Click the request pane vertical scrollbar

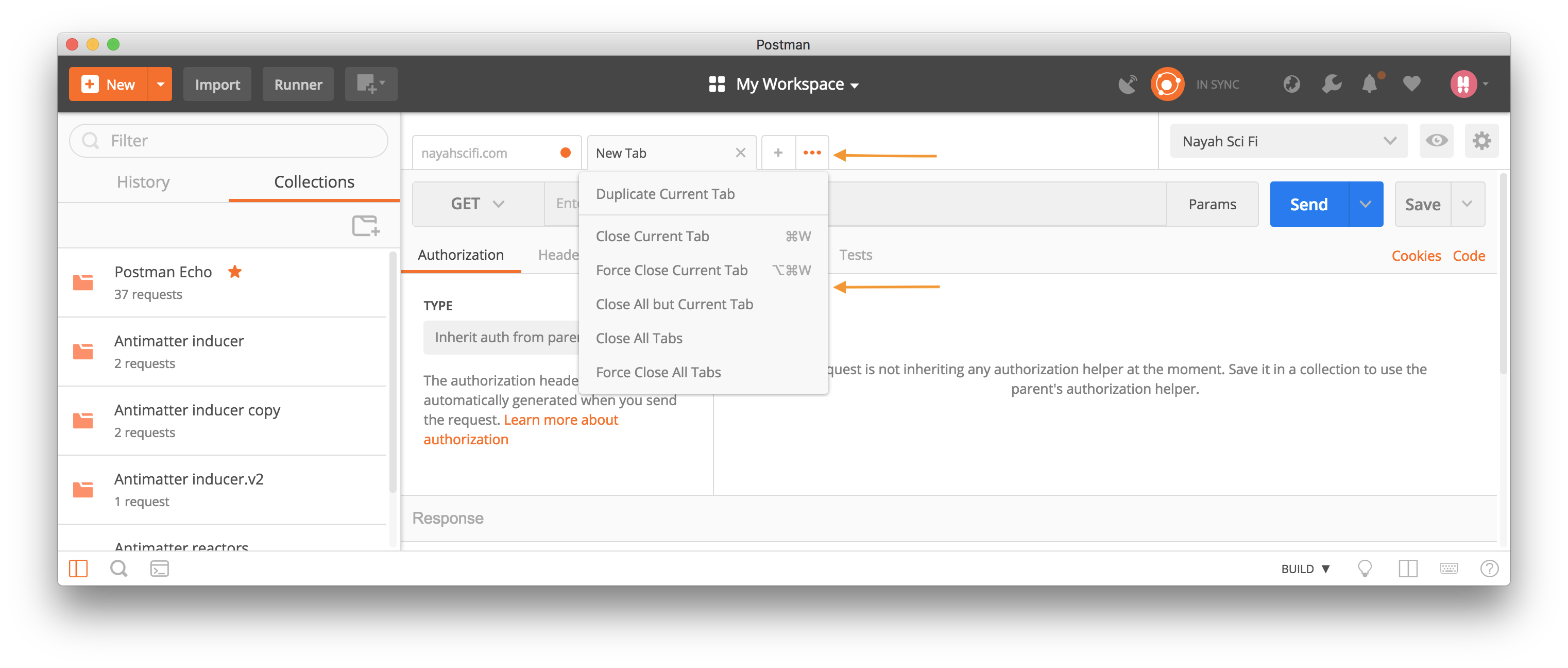1503,274
